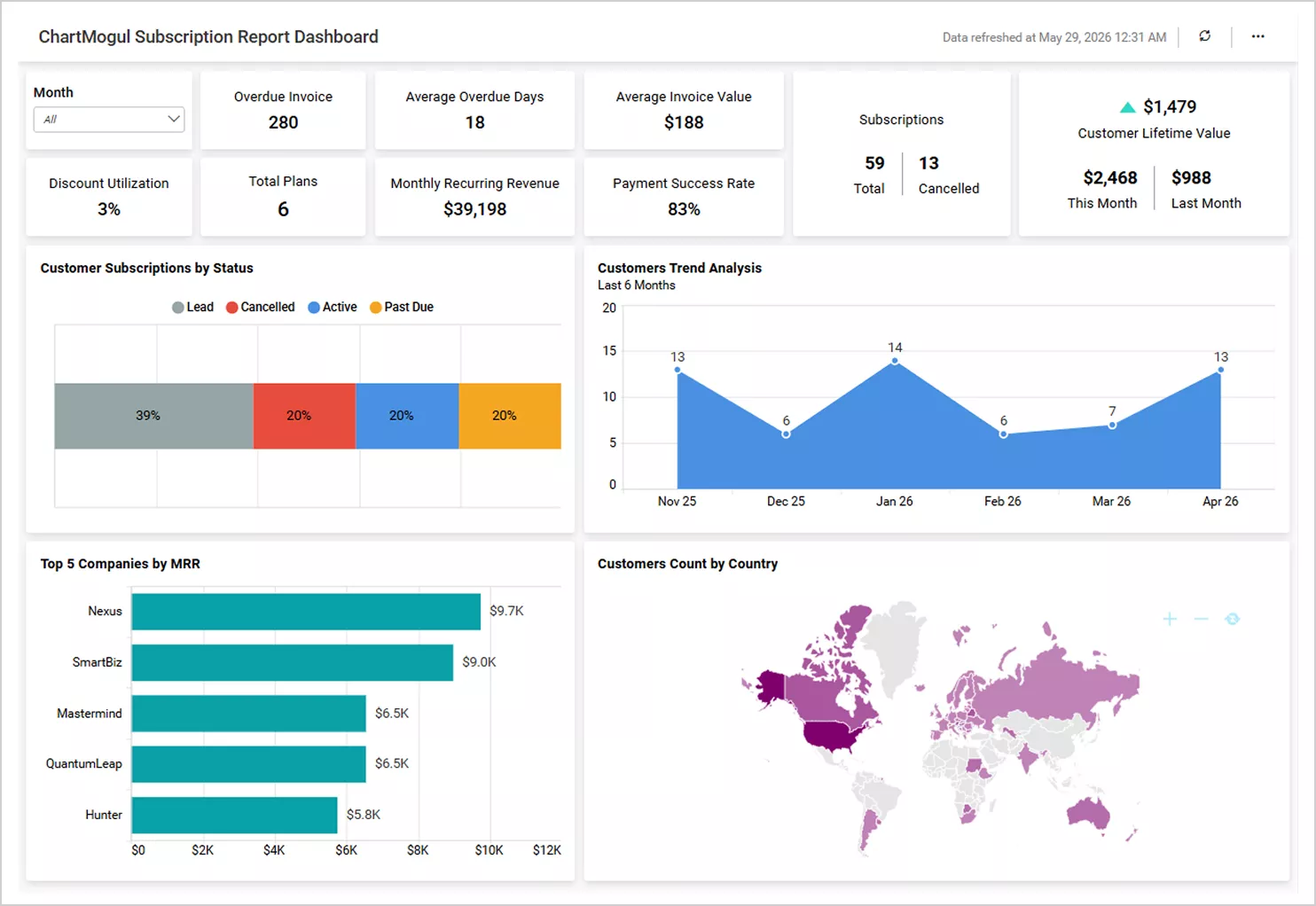The height and width of the screenshot is (906, 1316).
Task: Click the $2,468 This Month value
Action: (1110, 178)
